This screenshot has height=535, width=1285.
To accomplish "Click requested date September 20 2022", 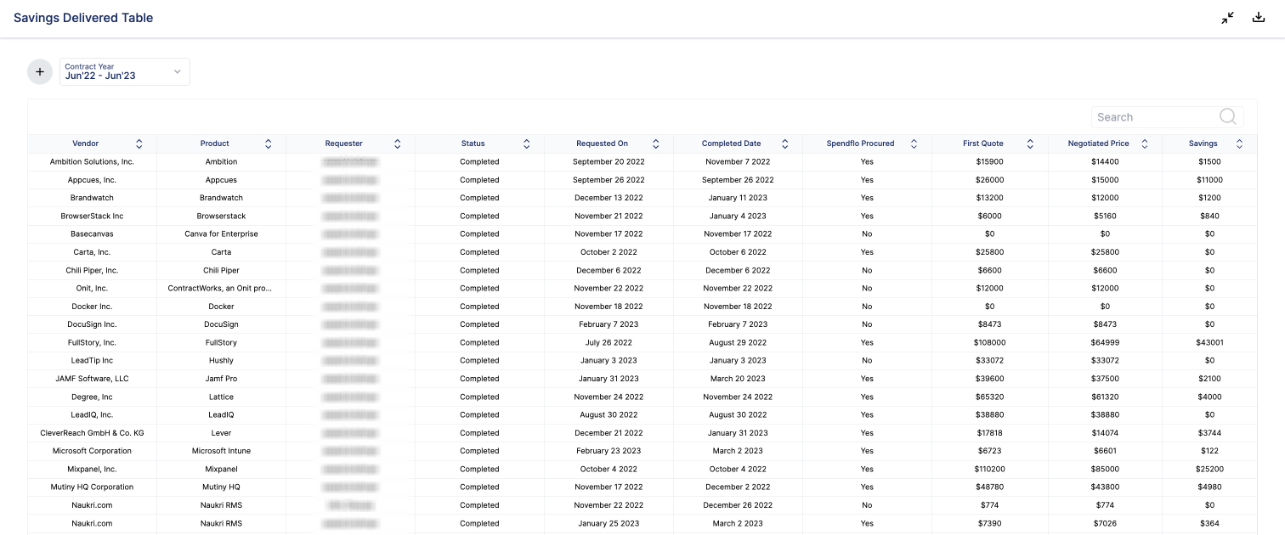I will coord(609,162).
